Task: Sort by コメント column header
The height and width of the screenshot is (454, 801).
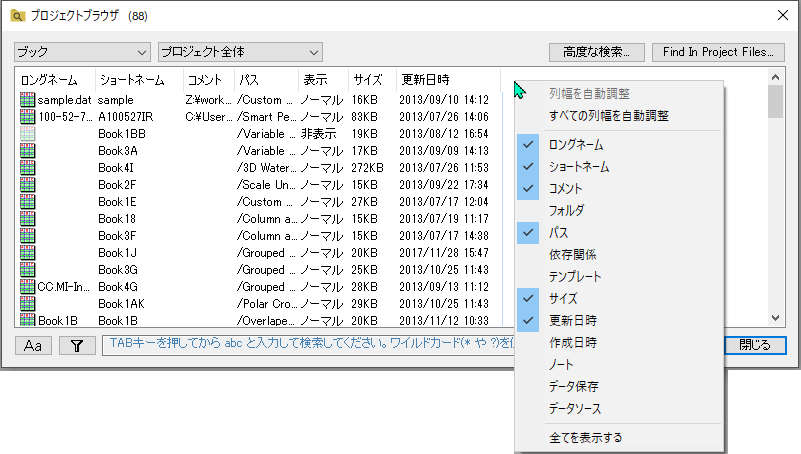Action: click(x=208, y=80)
